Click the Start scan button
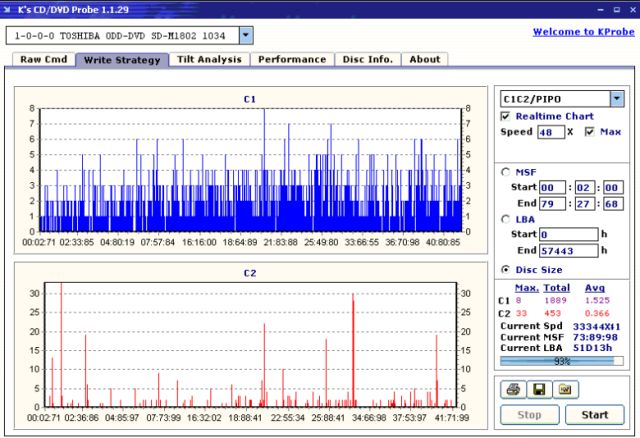 tap(595, 415)
